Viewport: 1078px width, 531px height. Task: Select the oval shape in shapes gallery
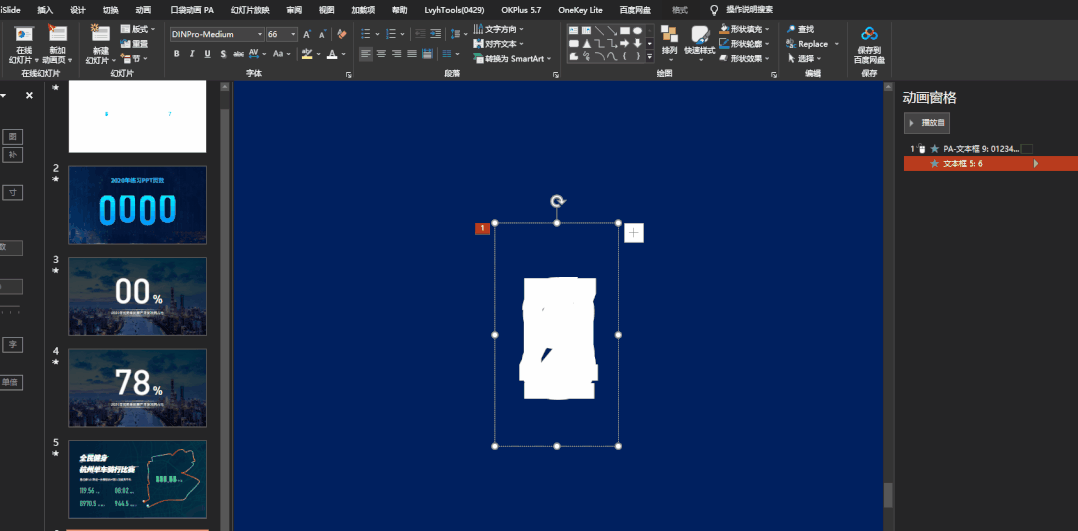[x=637, y=30]
